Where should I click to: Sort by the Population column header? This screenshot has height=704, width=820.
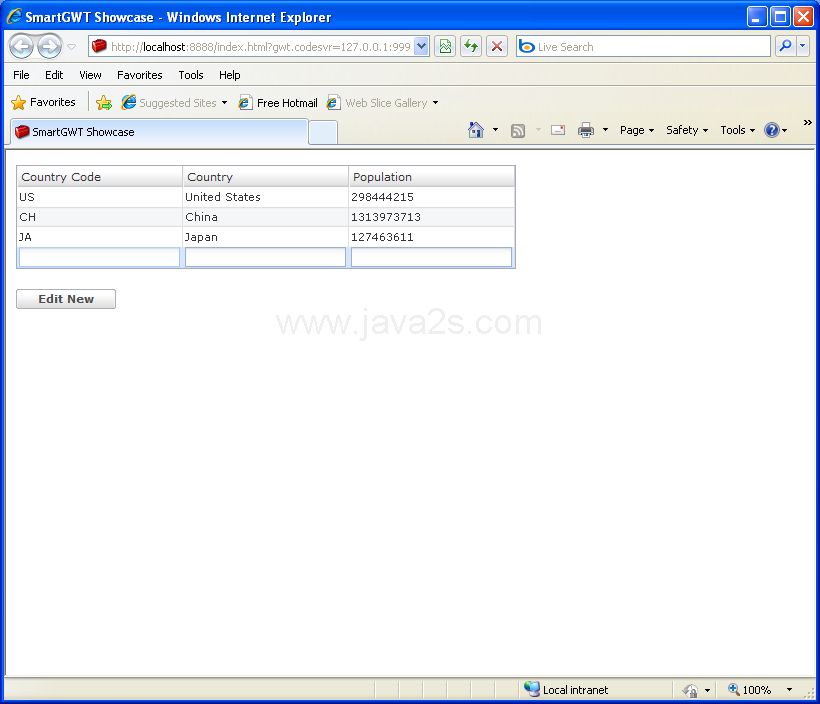[431, 177]
